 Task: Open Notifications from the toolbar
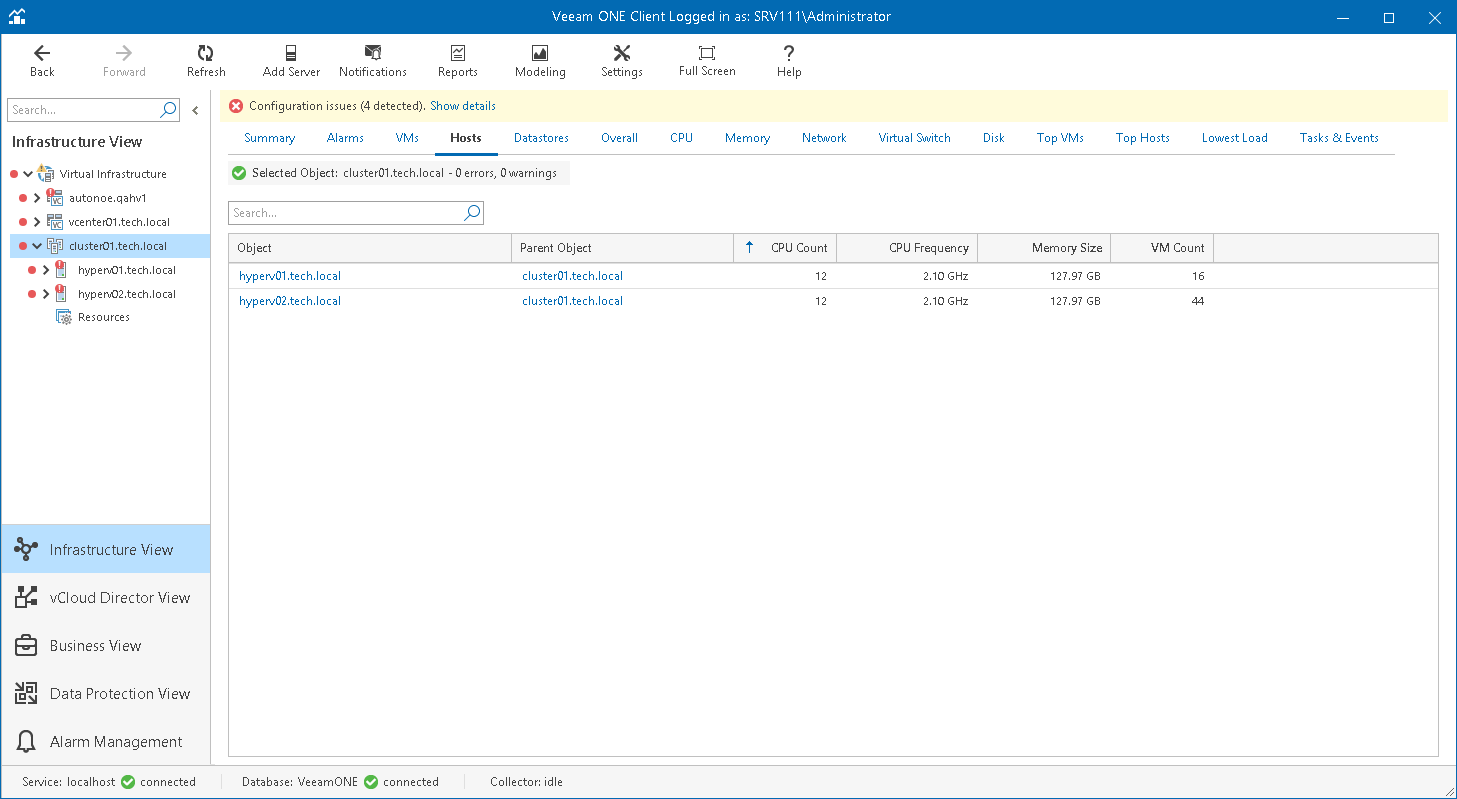click(x=373, y=60)
